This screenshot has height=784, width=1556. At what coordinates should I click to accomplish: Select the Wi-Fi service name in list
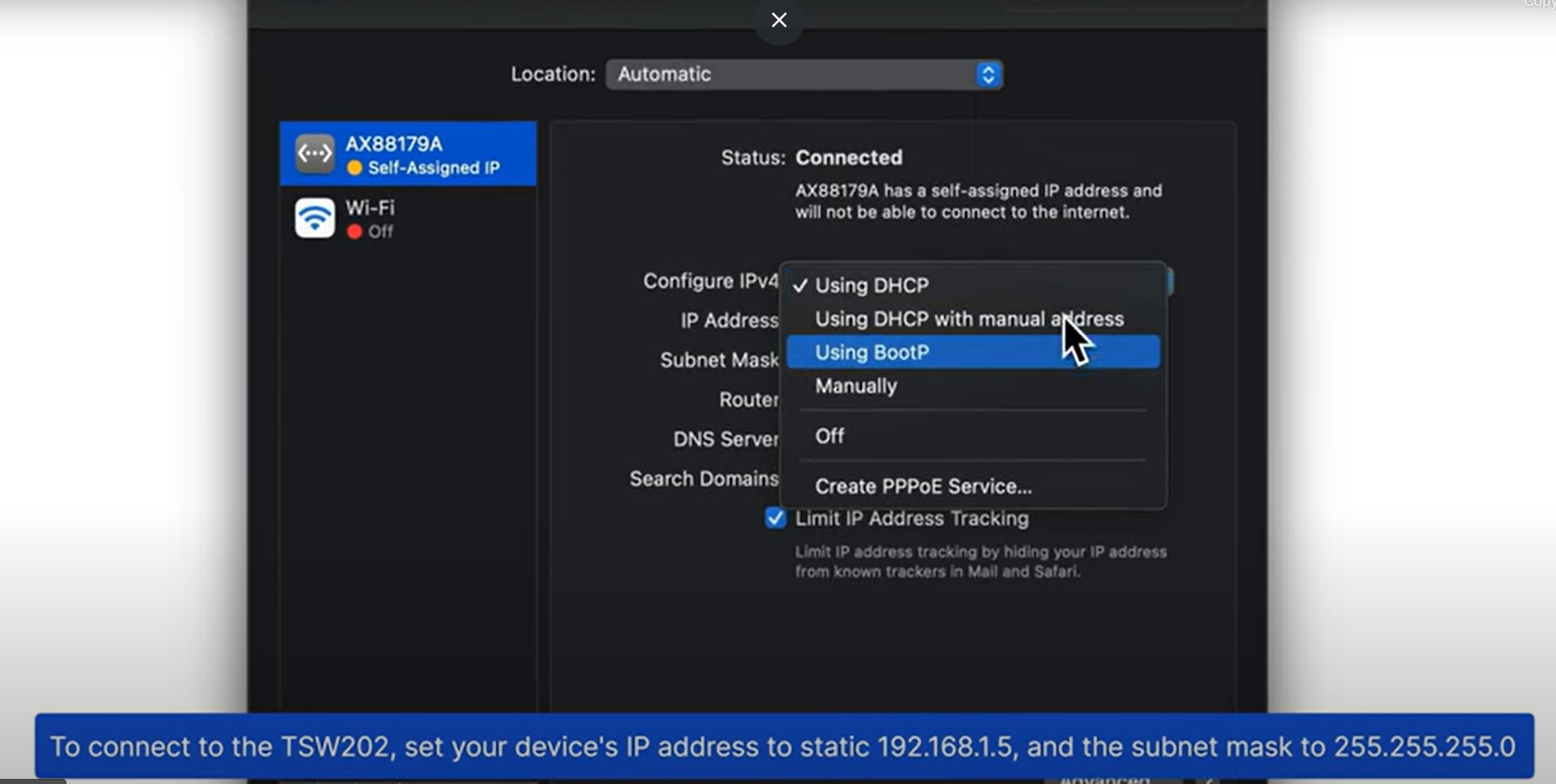(370, 207)
